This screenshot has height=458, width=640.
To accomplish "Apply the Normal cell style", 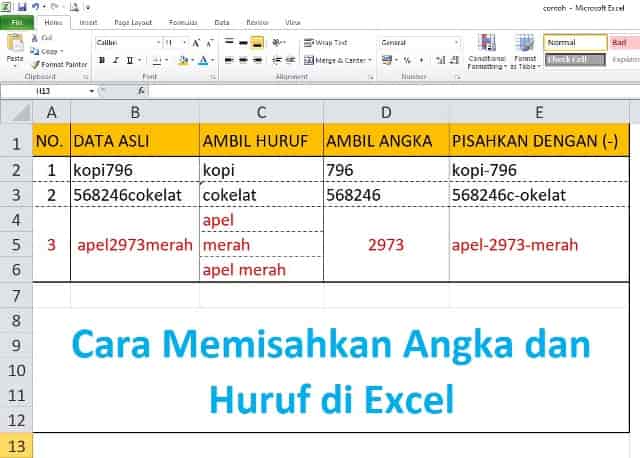I will [x=575, y=42].
